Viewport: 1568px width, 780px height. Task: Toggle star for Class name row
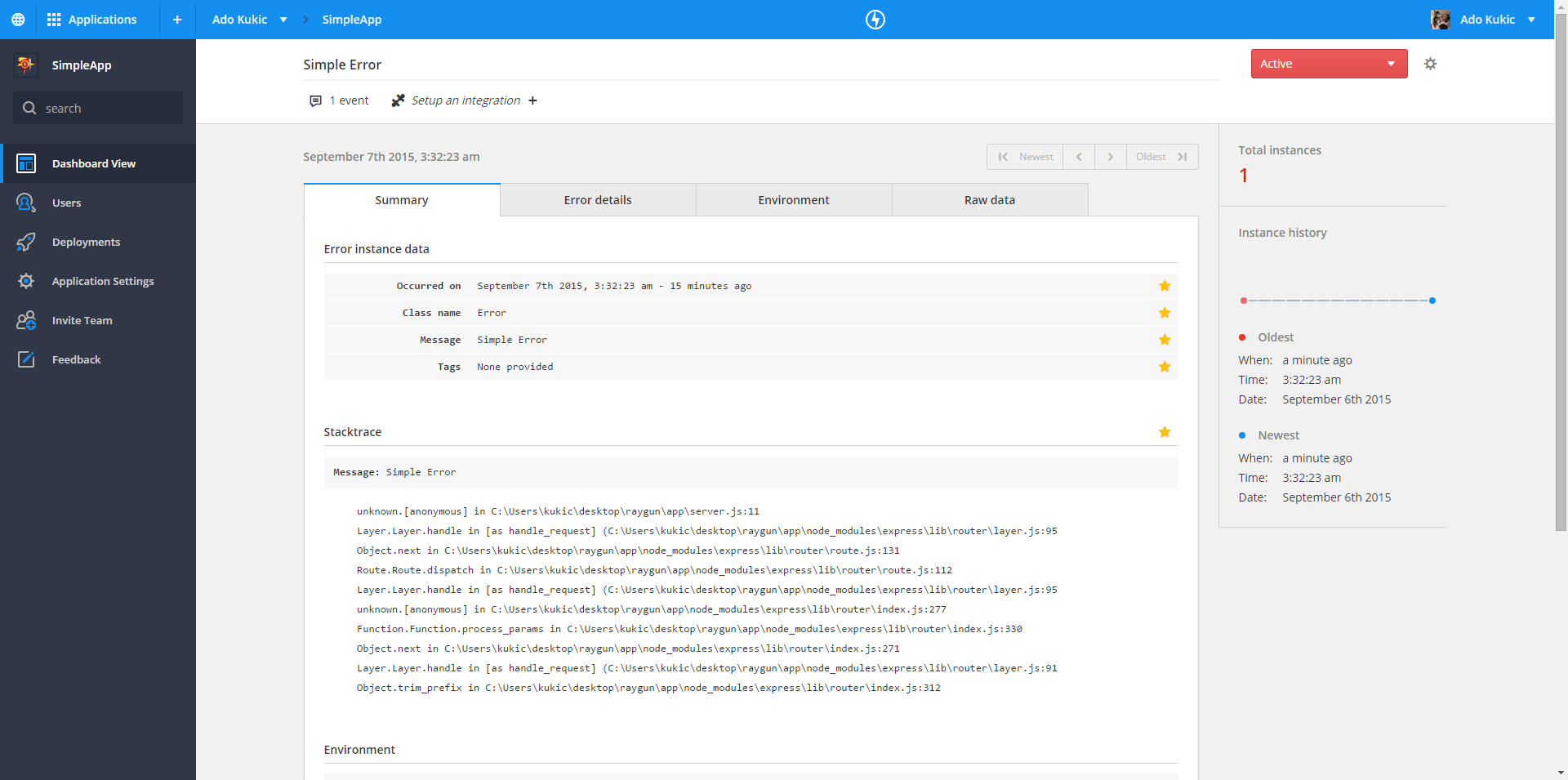pyautogui.click(x=1165, y=313)
